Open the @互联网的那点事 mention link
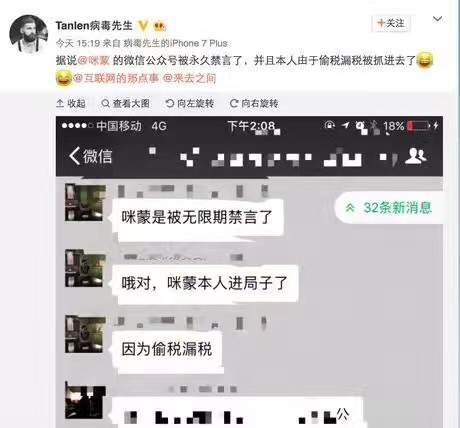The height and width of the screenshot is (428, 460). point(116,78)
